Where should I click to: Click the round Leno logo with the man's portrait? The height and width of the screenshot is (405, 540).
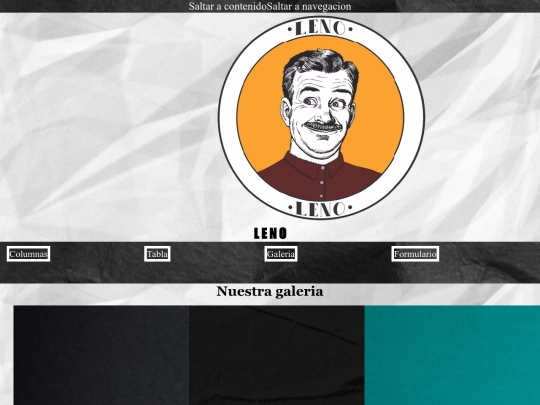coord(321,118)
